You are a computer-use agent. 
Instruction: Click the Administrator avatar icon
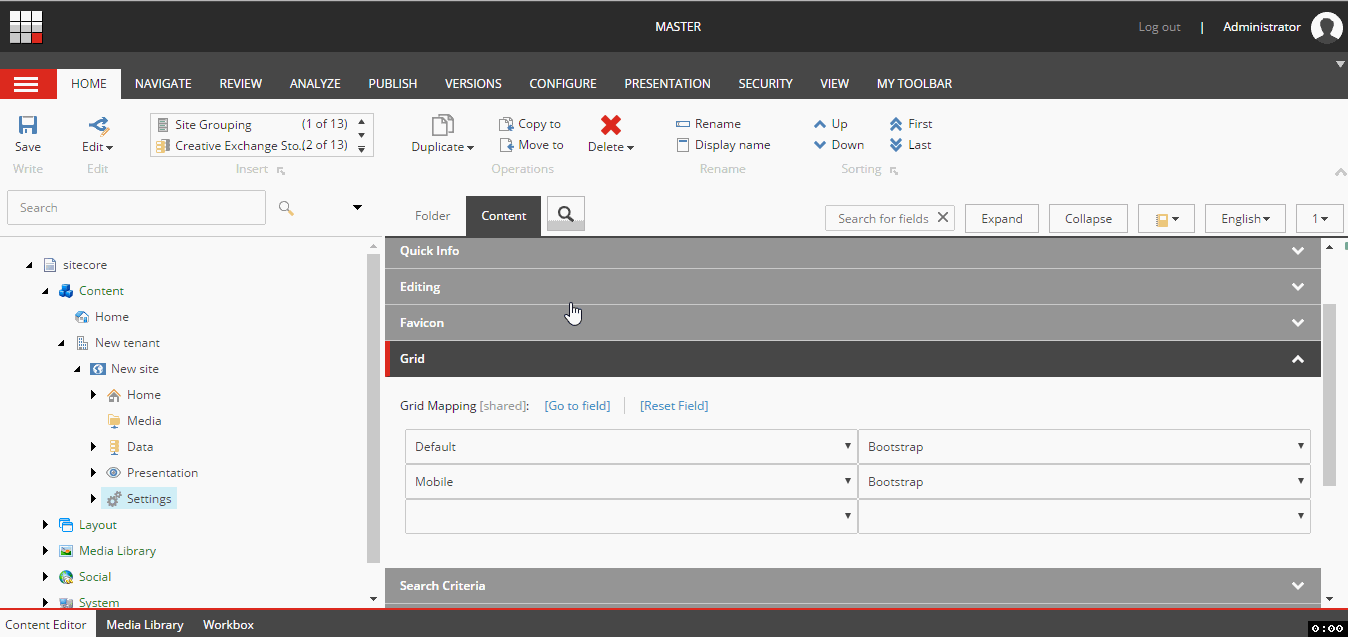tap(1326, 27)
